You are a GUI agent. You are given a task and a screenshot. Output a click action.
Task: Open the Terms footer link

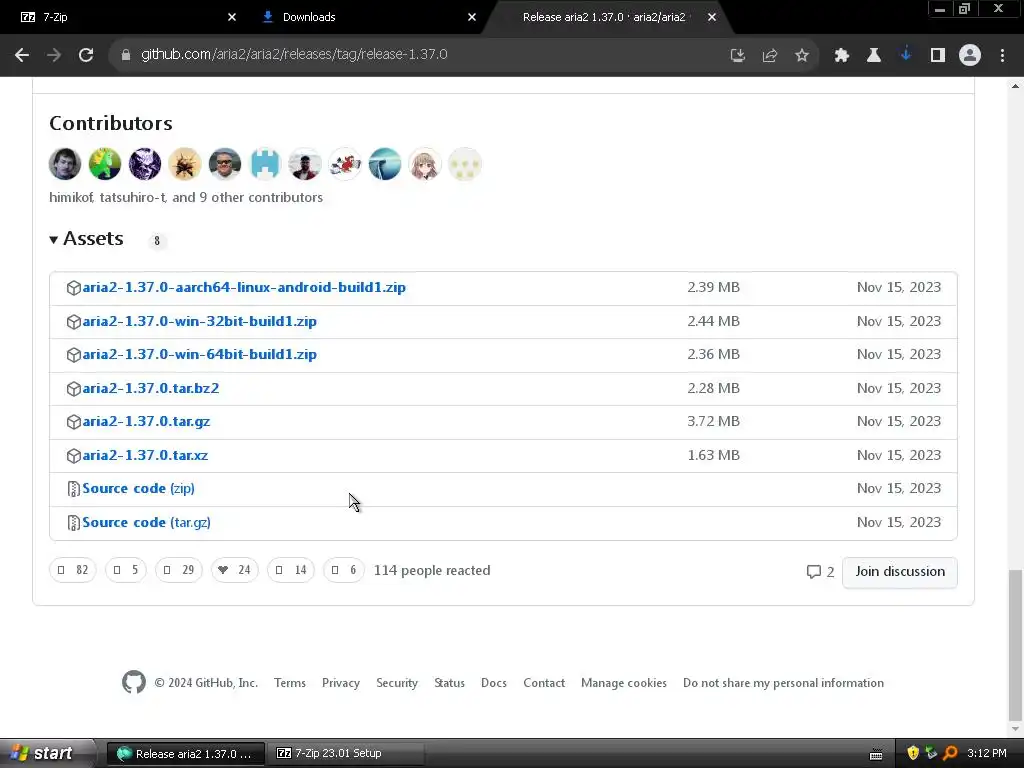(290, 683)
